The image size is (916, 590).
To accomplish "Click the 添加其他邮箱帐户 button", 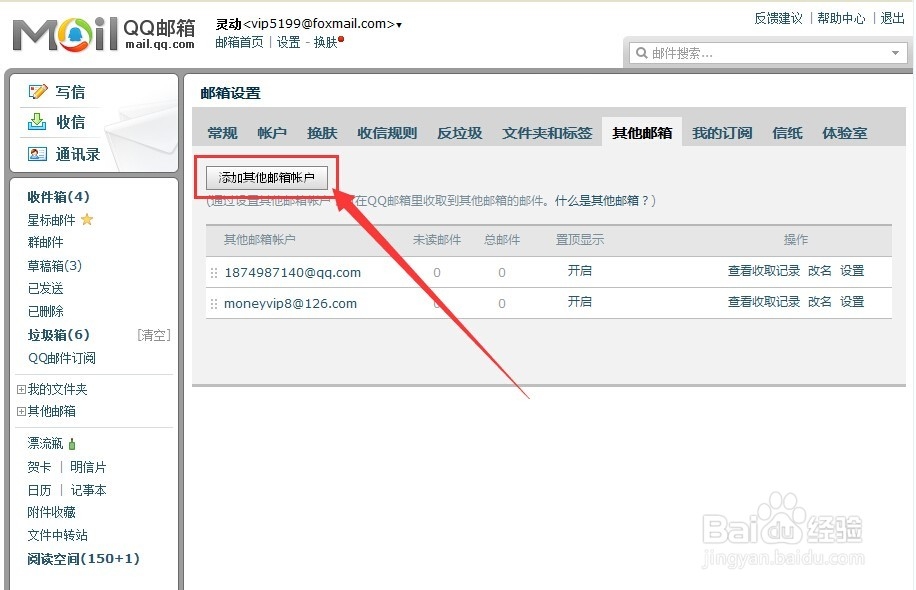I will click(x=266, y=176).
